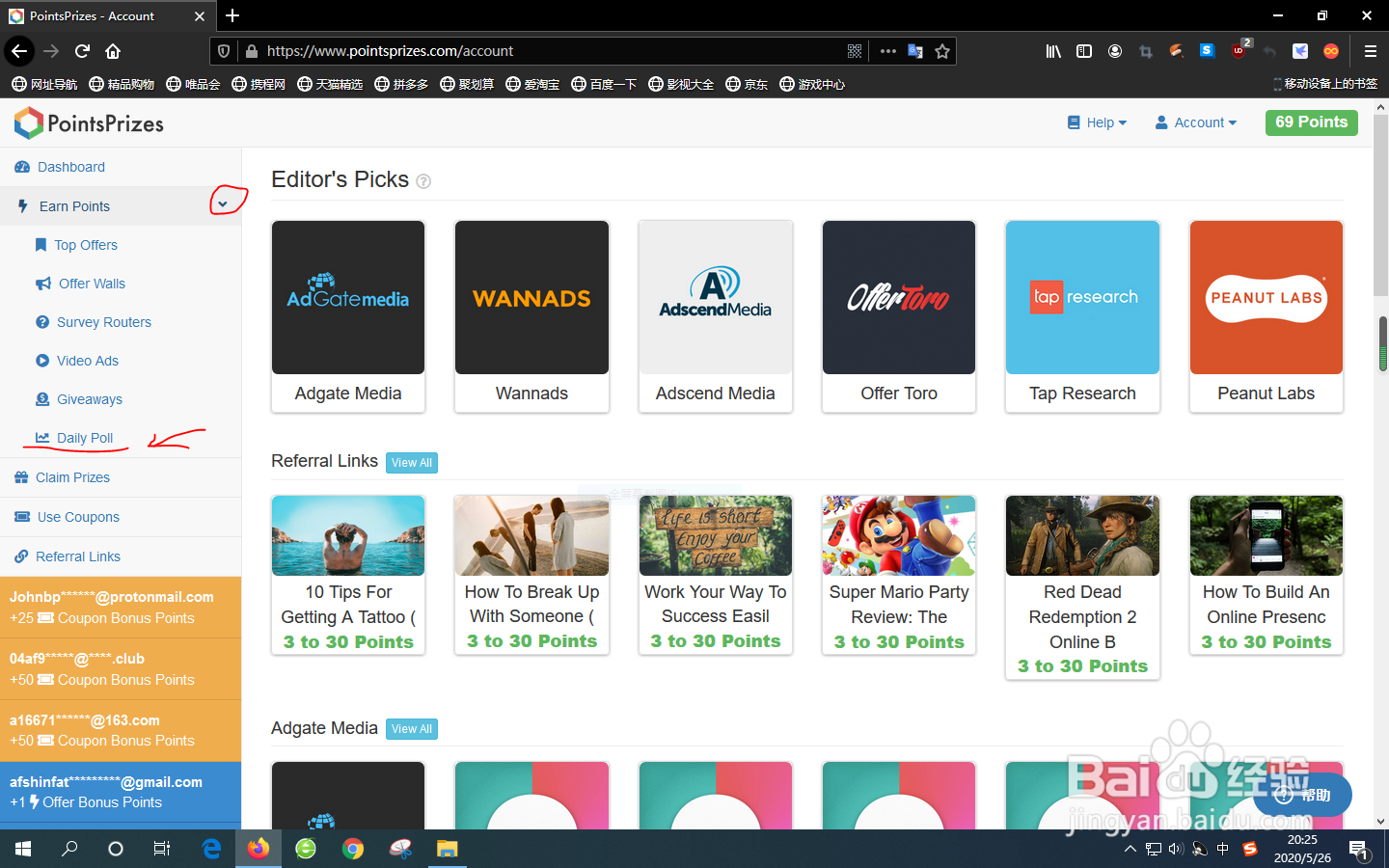The image size is (1389, 868).
Task: Open the Offer Toro tile
Action: [x=899, y=316]
